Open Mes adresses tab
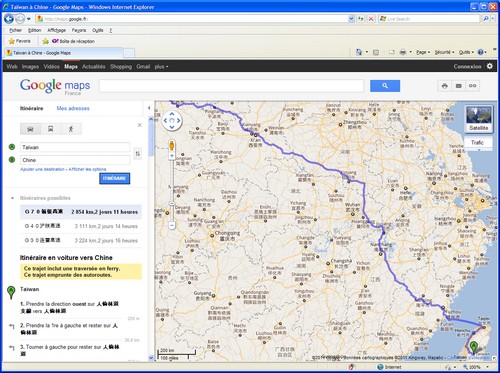 tap(73, 108)
